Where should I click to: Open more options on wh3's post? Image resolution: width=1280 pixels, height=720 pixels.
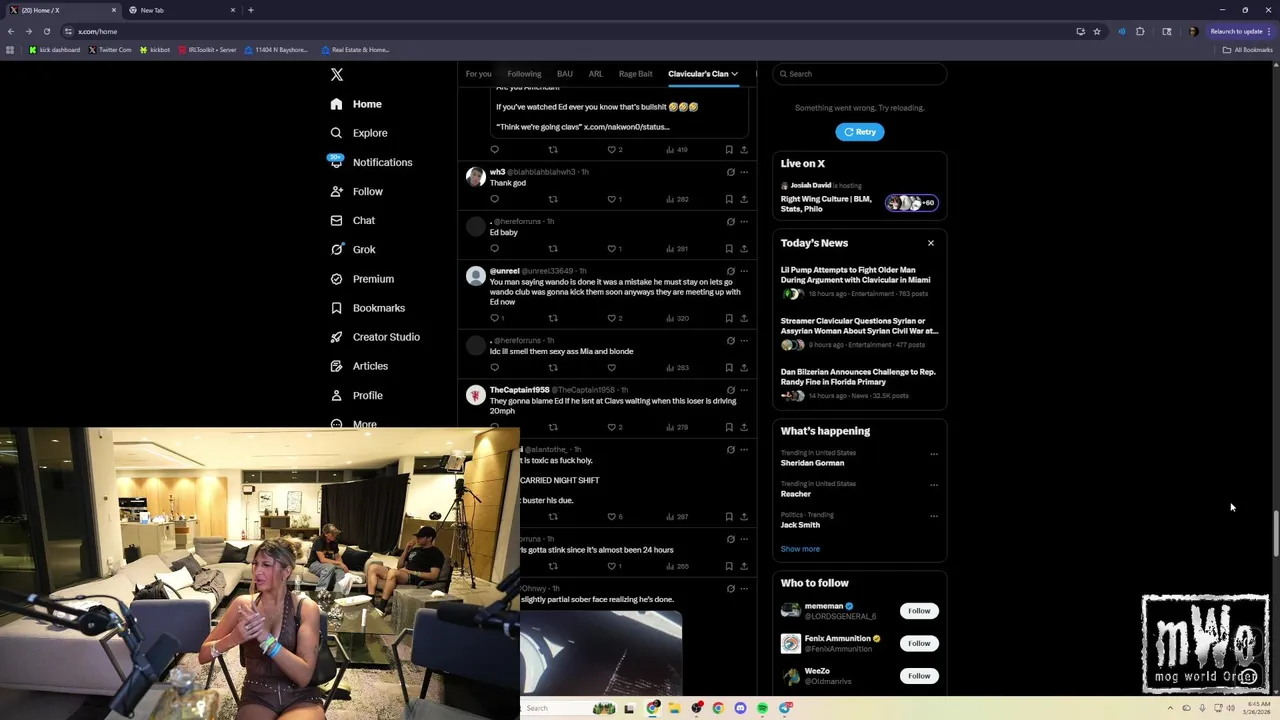pyautogui.click(x=743, y=172)
